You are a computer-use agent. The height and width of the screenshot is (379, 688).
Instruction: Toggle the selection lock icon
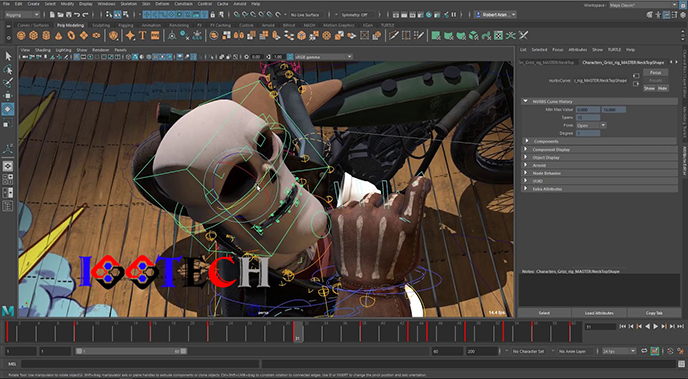coord(213,14)
